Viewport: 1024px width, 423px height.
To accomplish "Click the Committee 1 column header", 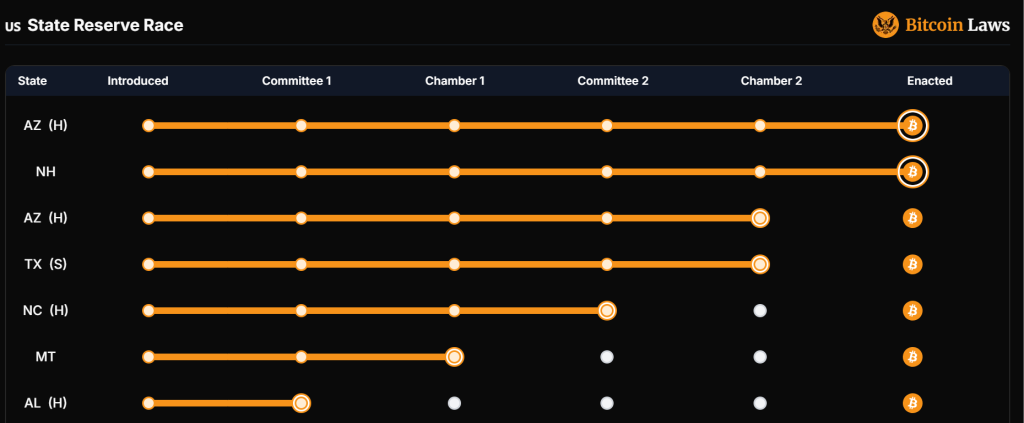I will pyautogui.click(x=296, y=81).
